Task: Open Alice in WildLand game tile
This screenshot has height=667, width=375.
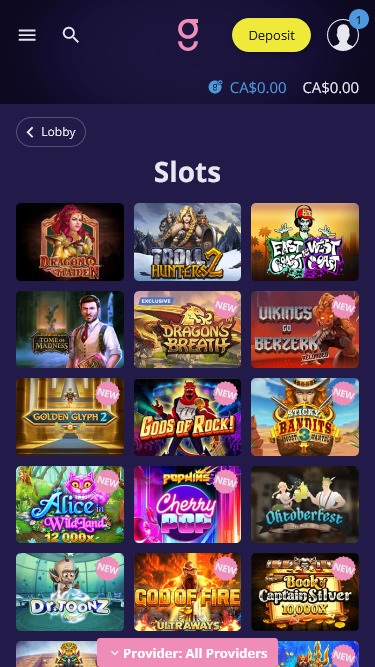Action: coord(70,505)
